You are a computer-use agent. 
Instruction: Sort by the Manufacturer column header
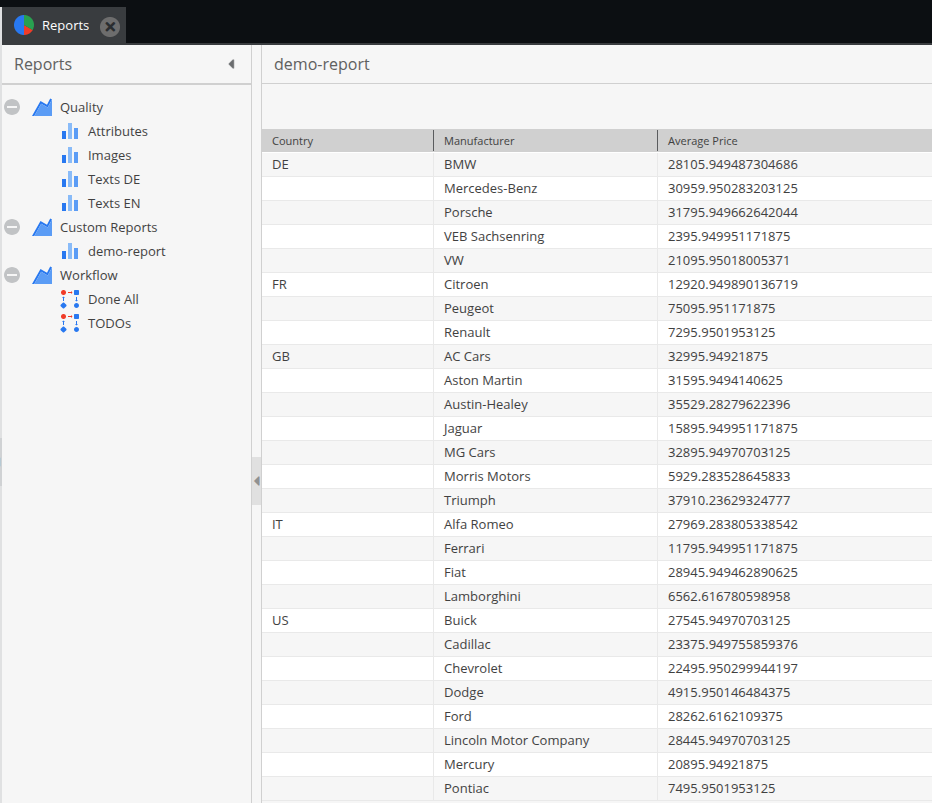click(546, 141)
